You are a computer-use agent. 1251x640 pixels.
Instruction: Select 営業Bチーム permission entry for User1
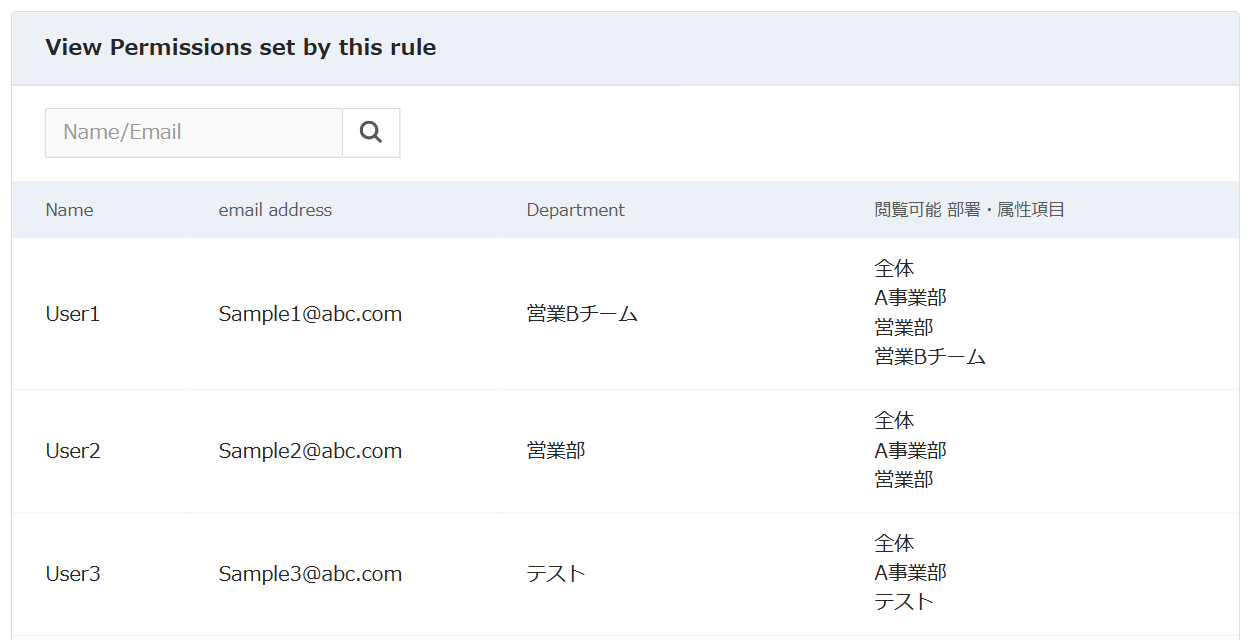click(930, 355)
